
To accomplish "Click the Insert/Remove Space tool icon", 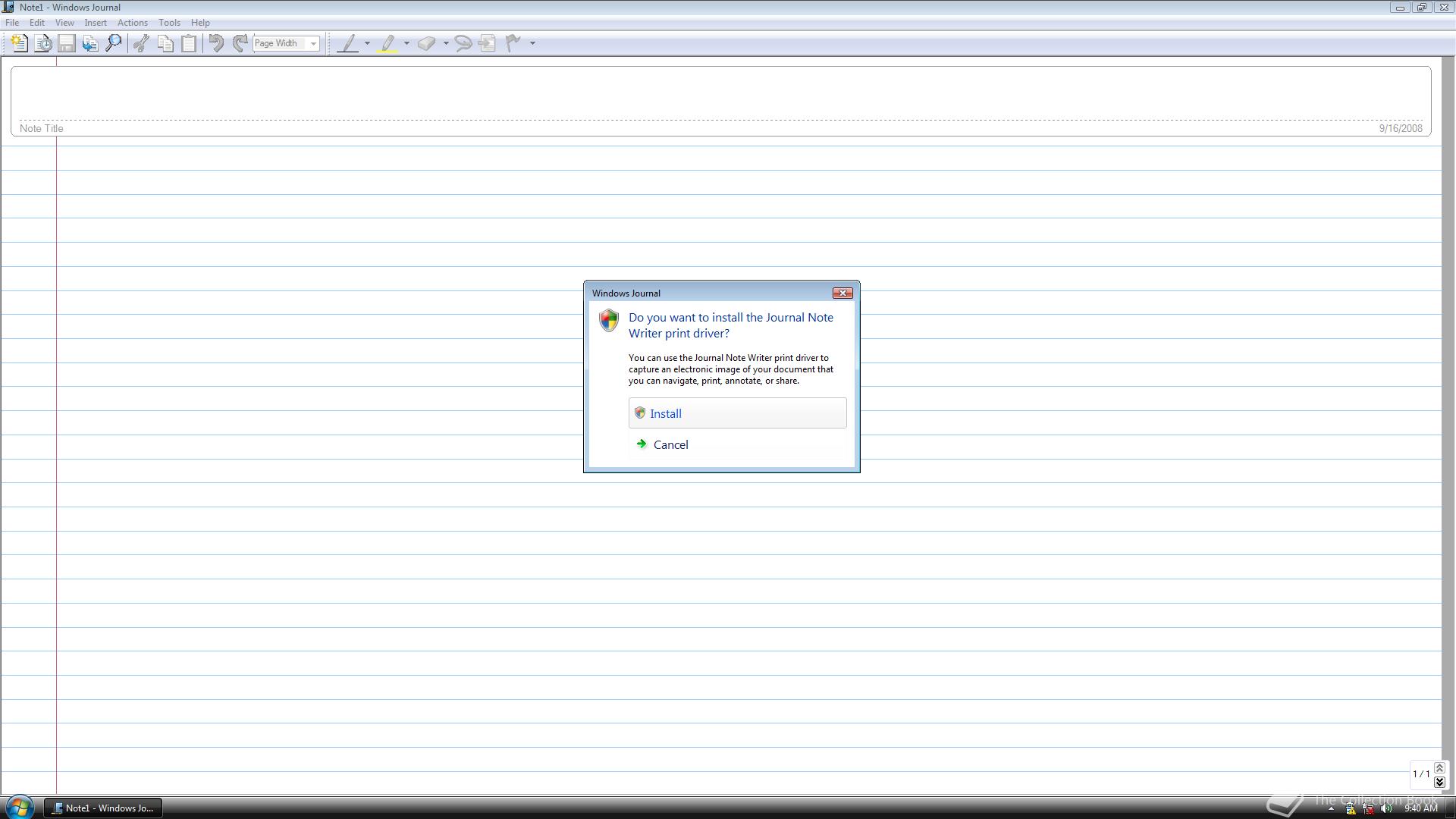I will 488,43.
